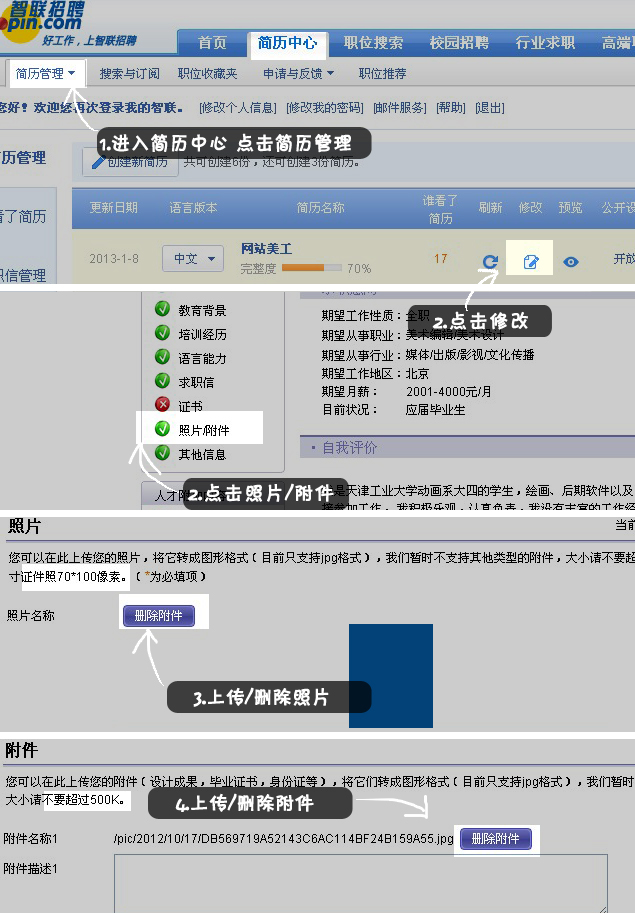Go to the 首页 tab

click(212, 43)
